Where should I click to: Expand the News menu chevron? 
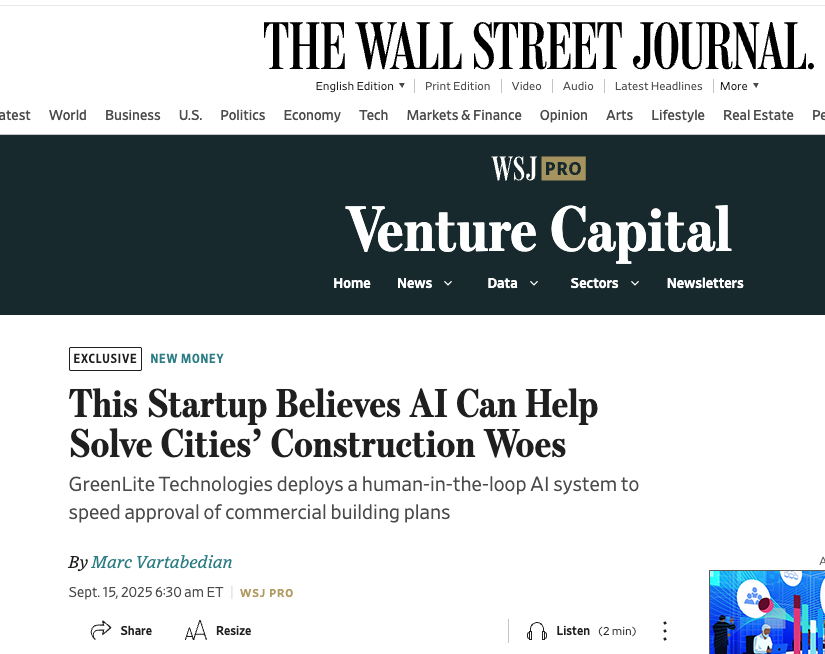pyautogui.click(x=448, y=283)
